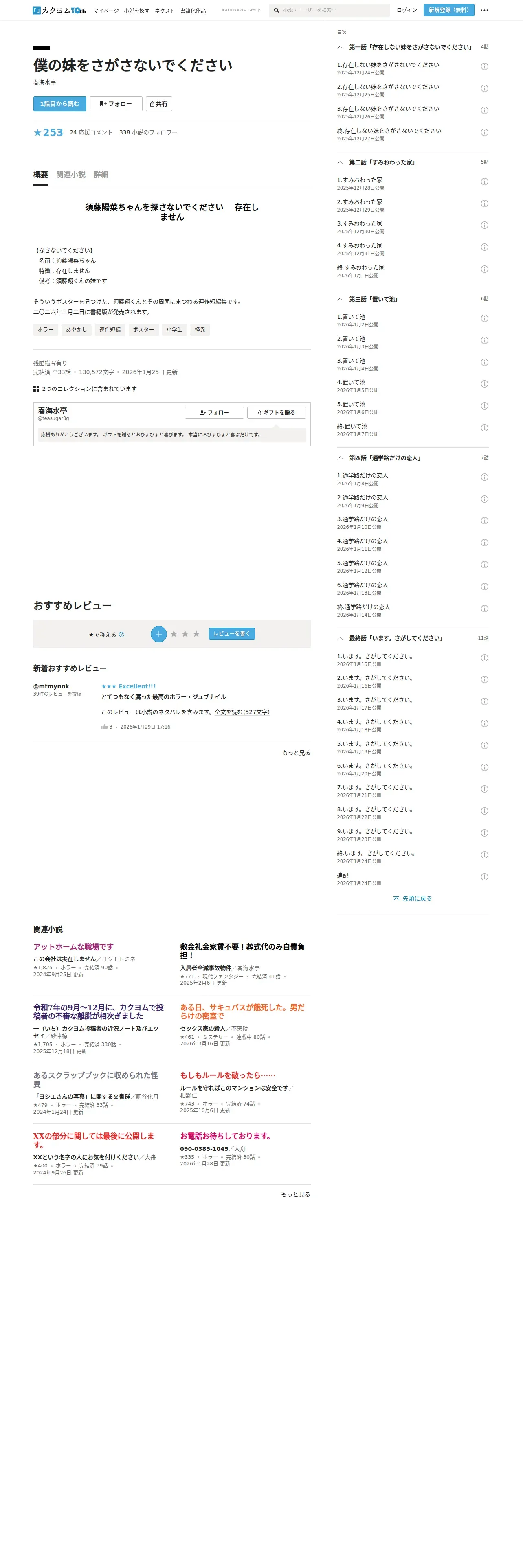Image resolution: width=523 pixels, height=1568 pixels.
Task: Open 小説を探す in the top navigation
Action: [x=136, y=11]
